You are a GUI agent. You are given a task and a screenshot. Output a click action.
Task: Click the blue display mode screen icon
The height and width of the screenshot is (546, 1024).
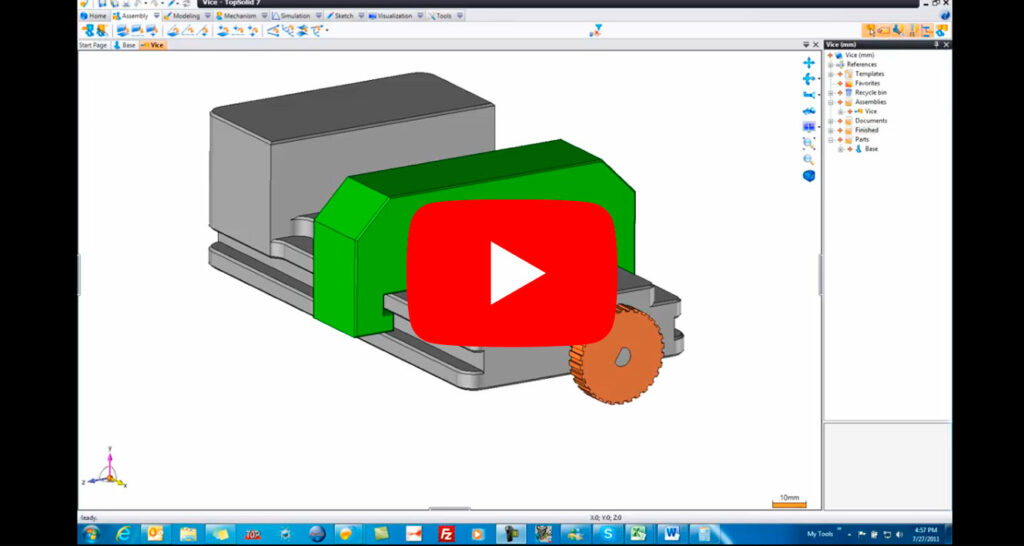(x=808, y=127)
